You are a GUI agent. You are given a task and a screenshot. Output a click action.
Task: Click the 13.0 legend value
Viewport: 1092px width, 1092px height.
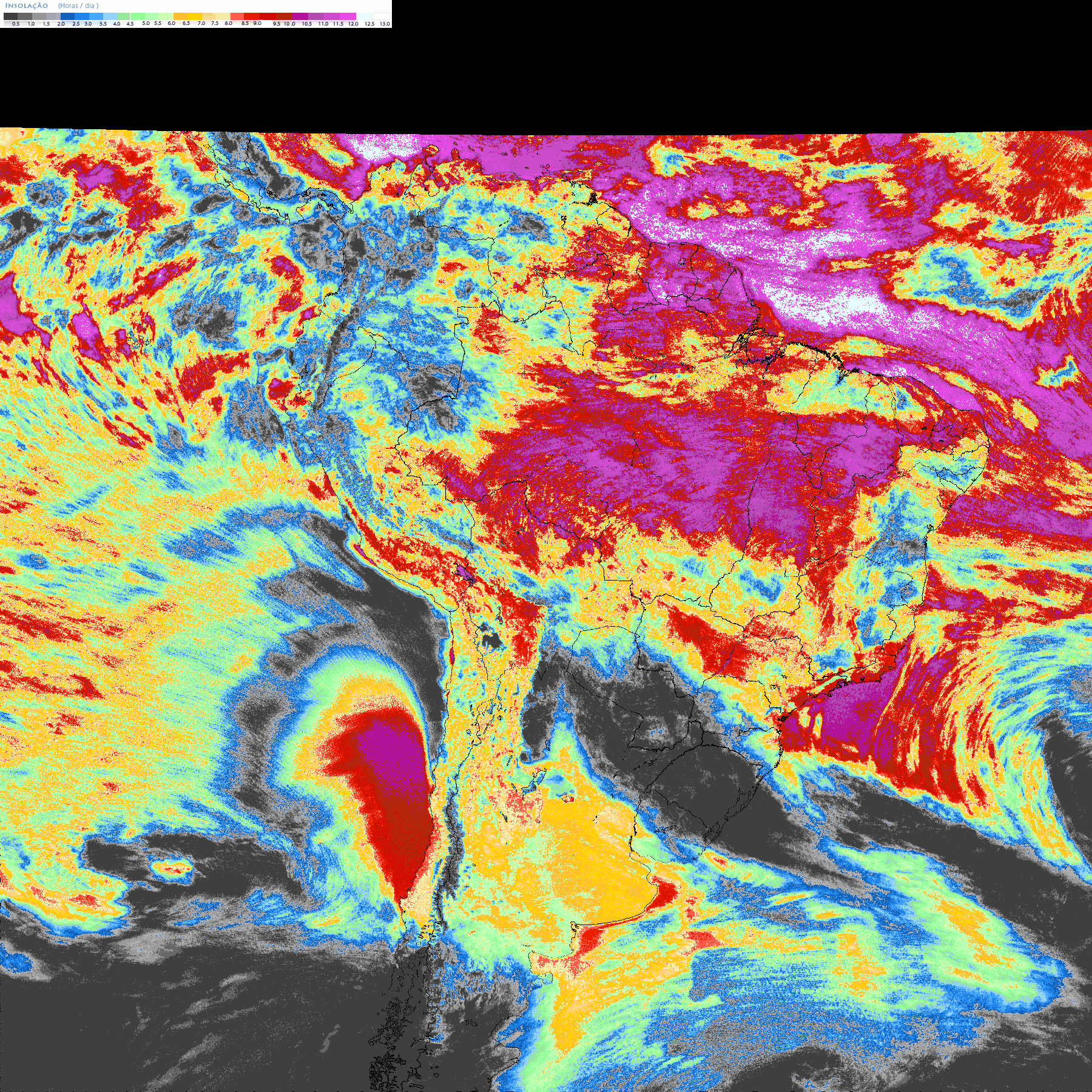385,24
